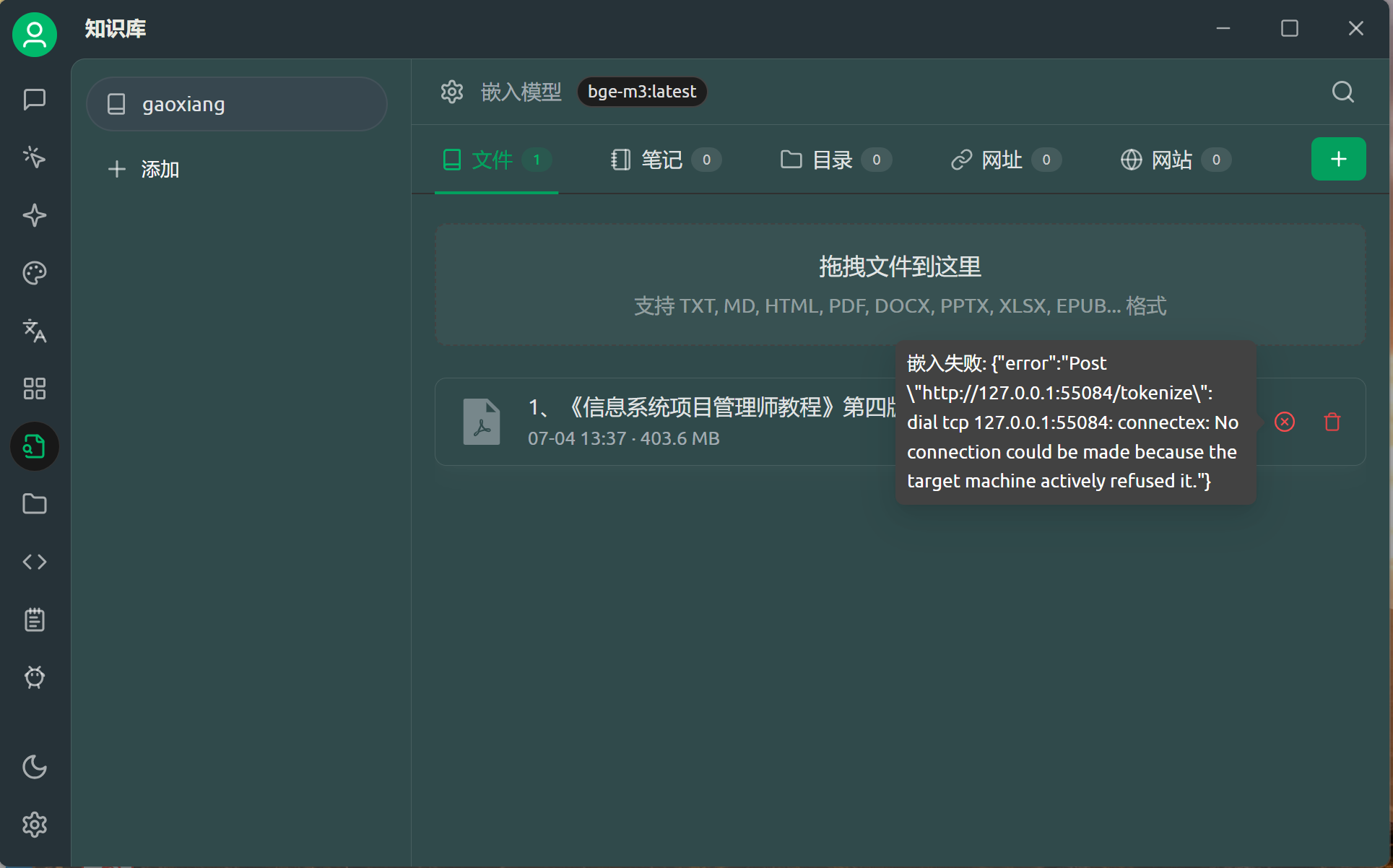Screen dimensions: 1393x868
Task: Open the code tools sidebar icon
Action: coord(35,562)
